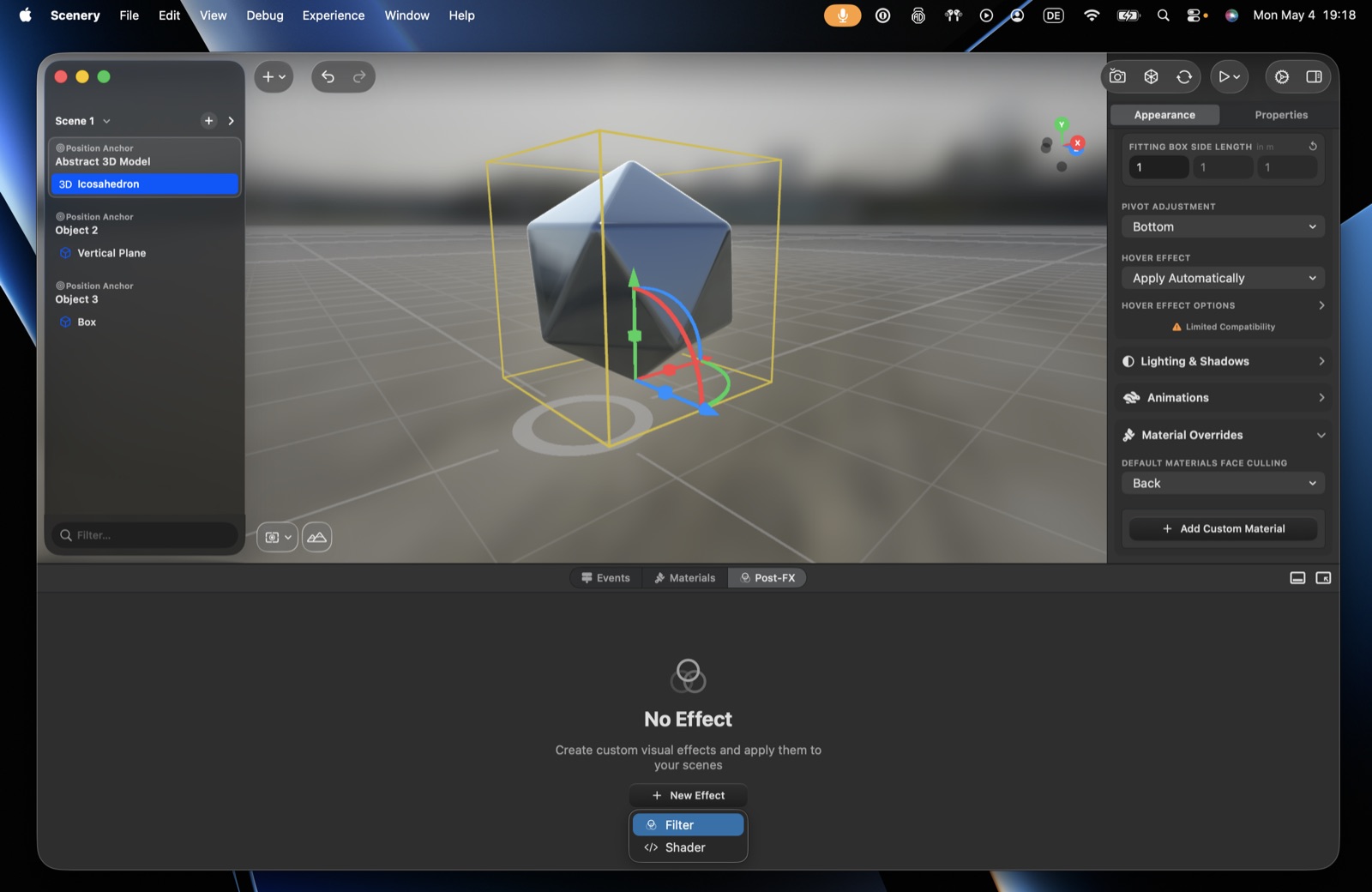Click the 3D cube icon in toolbar
Screen dimensions: 1372x892
click(x=1151, y=76)
